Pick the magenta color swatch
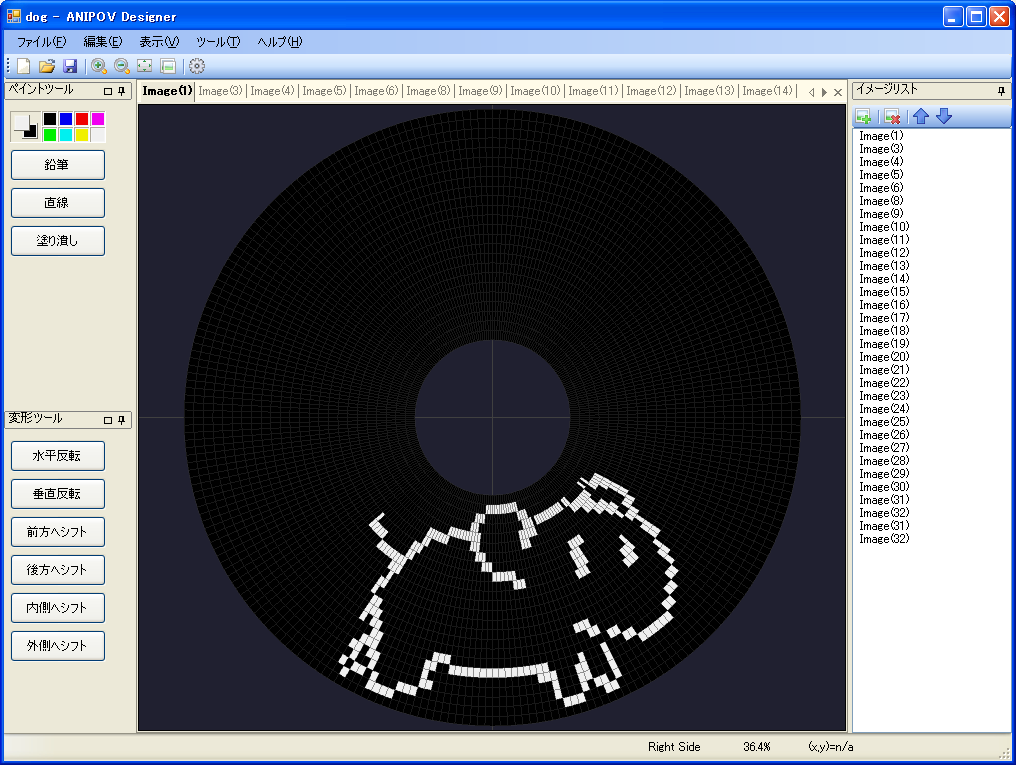The width and height of the screenshot is (1016, 765). [x=98, y=119]
